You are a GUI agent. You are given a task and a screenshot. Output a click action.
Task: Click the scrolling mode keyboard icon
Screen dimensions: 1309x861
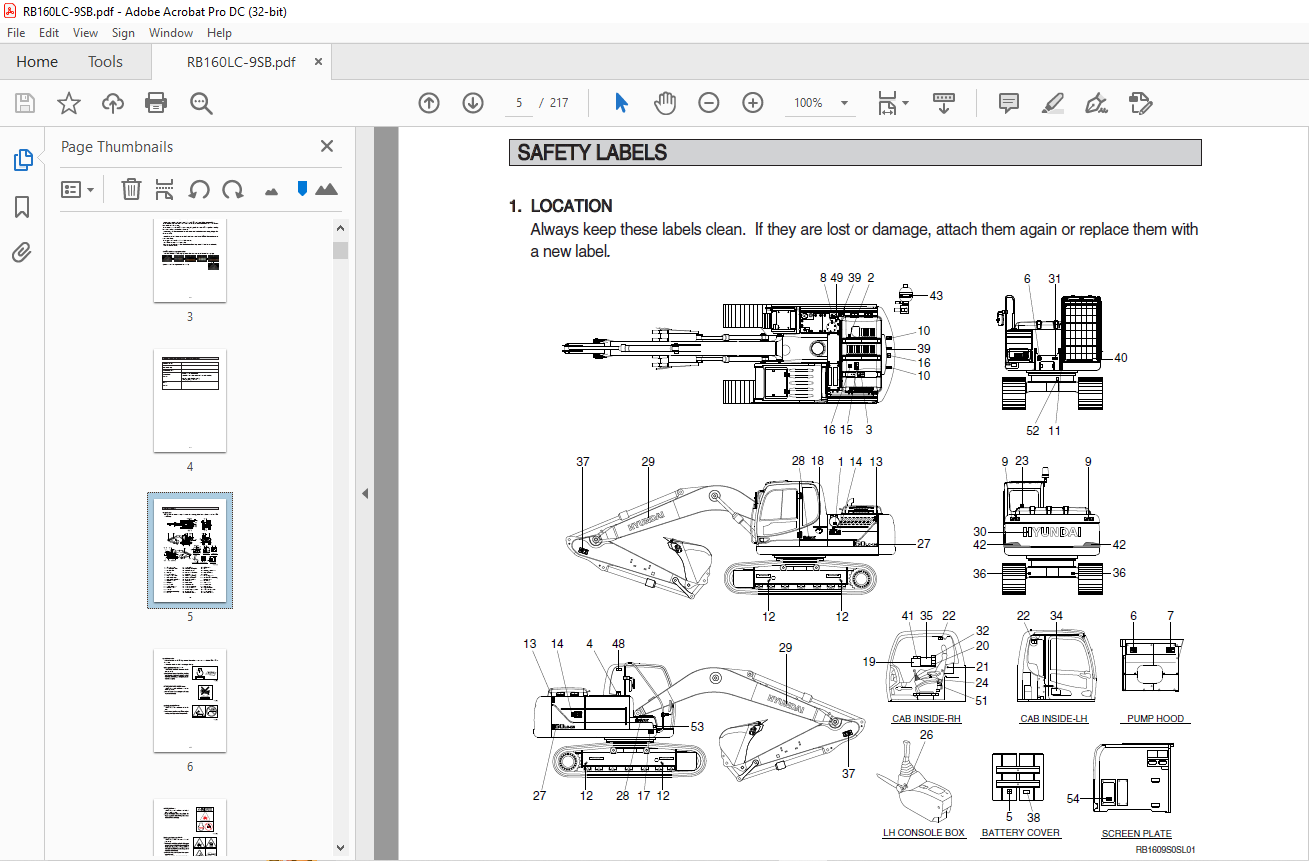(944, 103)
